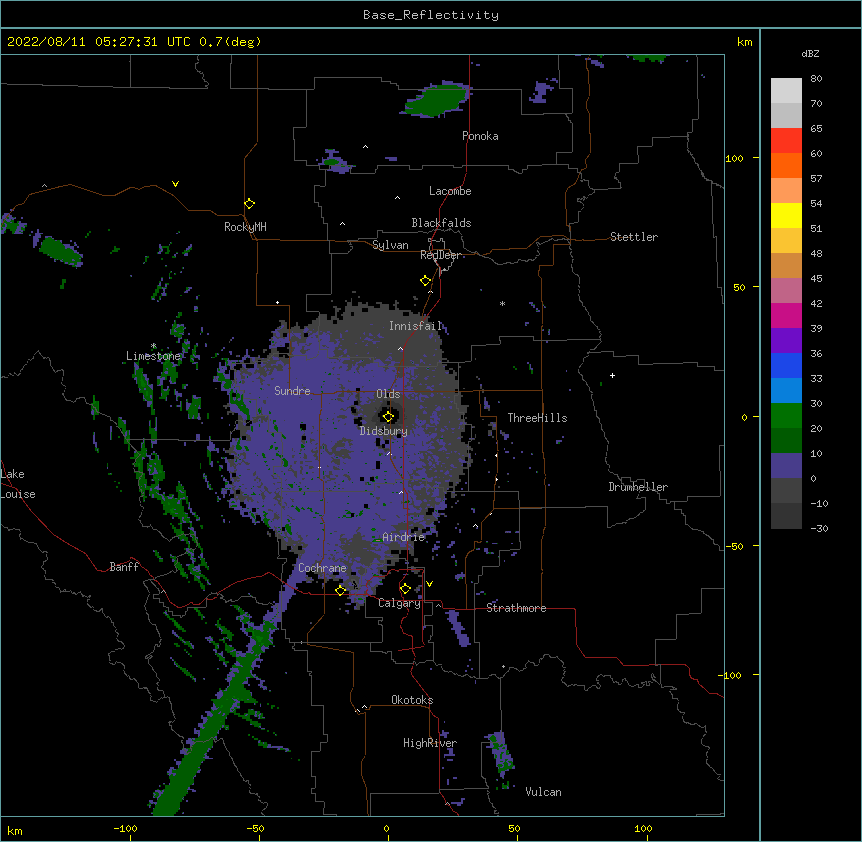Click the -50 tick on the bottom axis
Screen dimensions: 862x842
(255, 828)
